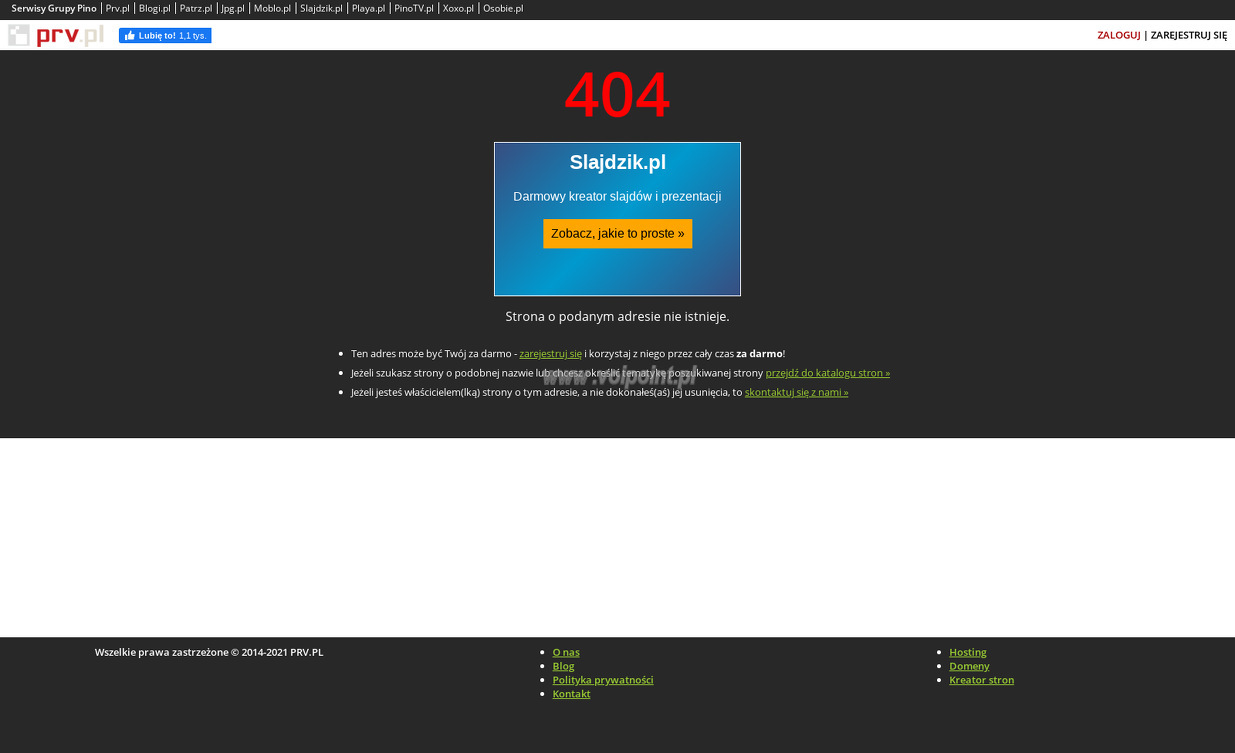Click 'Darmowy kreator slajdów i prezentacji' text
This screenshot has width=1235, height=753.
[617, 197]
